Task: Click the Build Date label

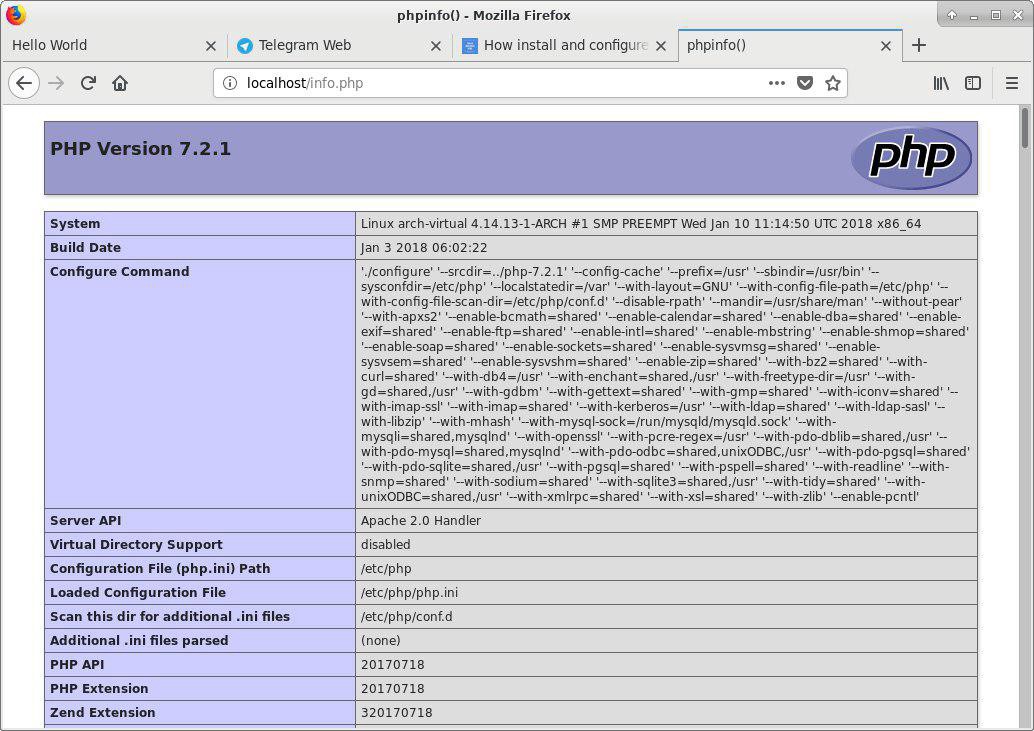Action: (85, 247)
